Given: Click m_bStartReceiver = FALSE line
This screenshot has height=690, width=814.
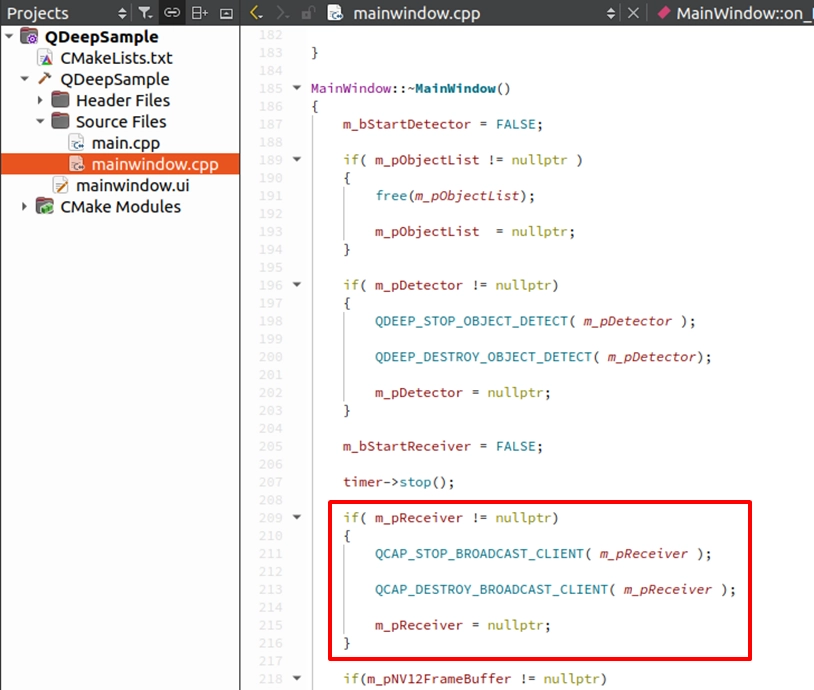Looking at the screenshot, I should 442,447.
